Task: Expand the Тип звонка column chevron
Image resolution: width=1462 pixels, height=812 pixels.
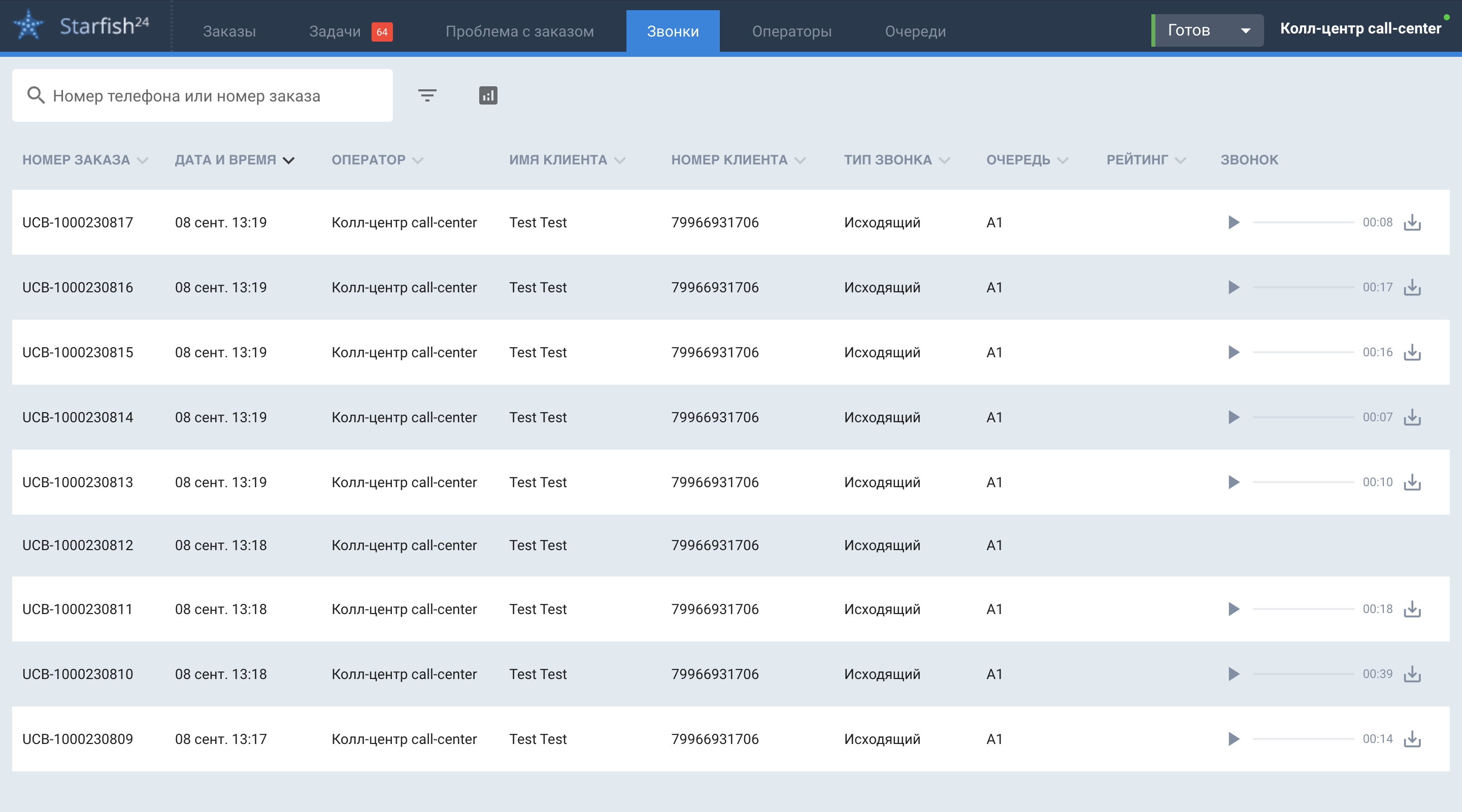Action: pyautogui.click(x=944, y=160)
